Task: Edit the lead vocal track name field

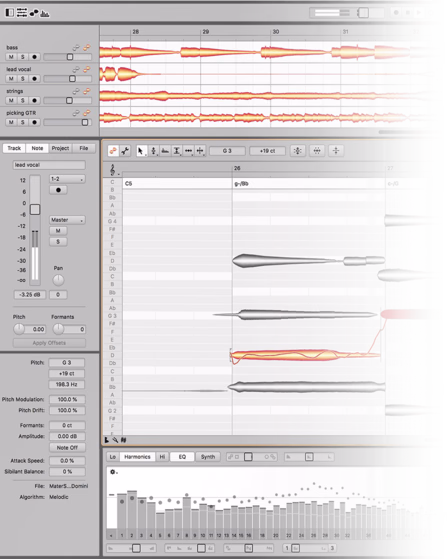Action: tap(49, 165)
